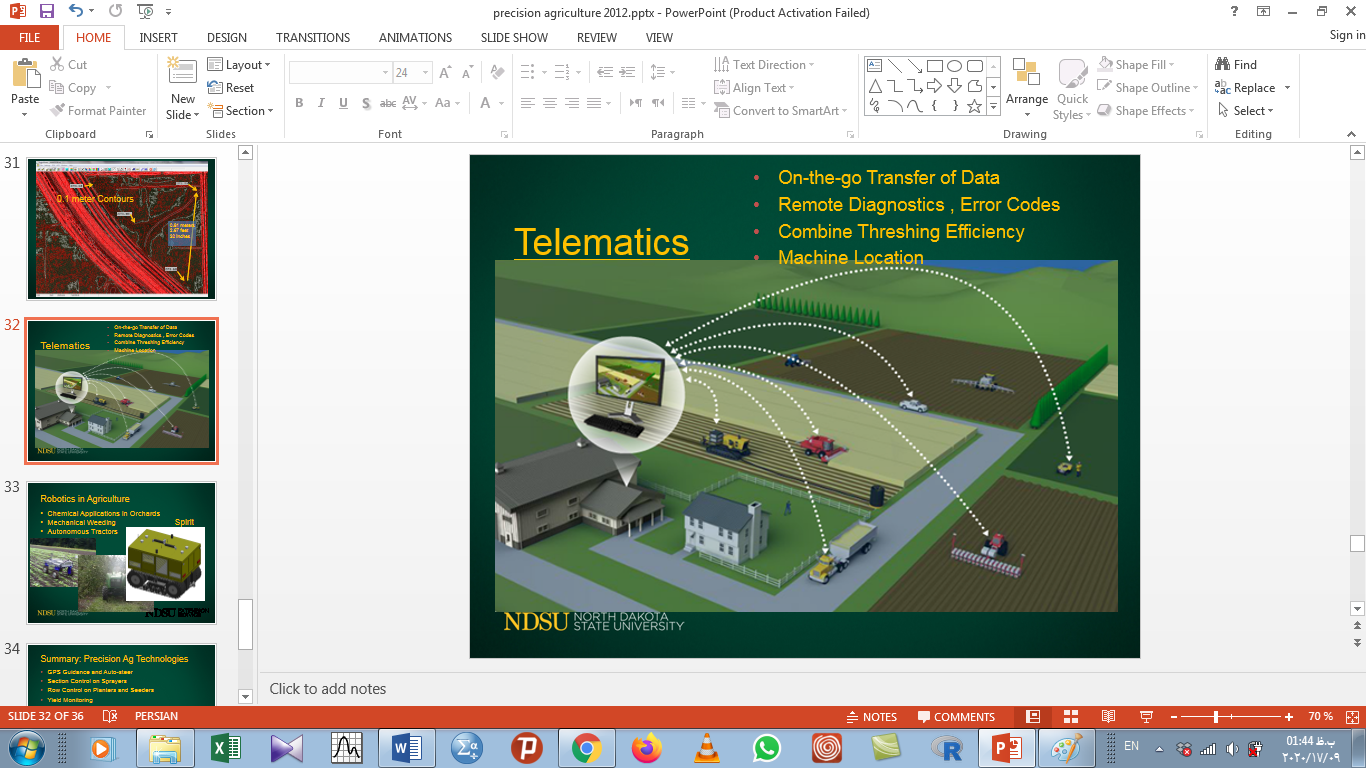Save the presentation using the floppy disk icon
The width and height of the screenshot is (1366, 768).
pos(46,12)
